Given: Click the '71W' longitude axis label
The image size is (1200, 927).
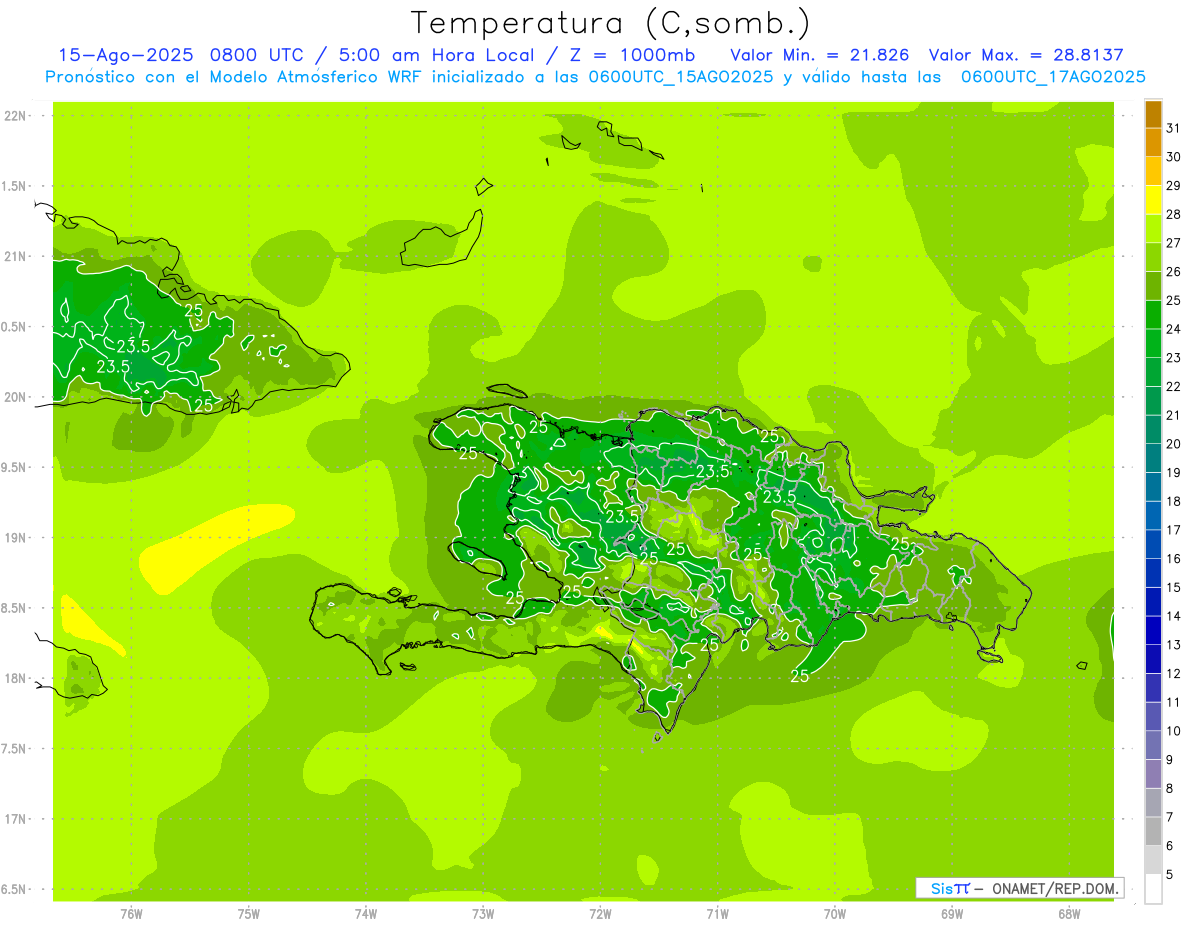Looking at the screenshot, I should pyautogui.click(x=717, y=913).
